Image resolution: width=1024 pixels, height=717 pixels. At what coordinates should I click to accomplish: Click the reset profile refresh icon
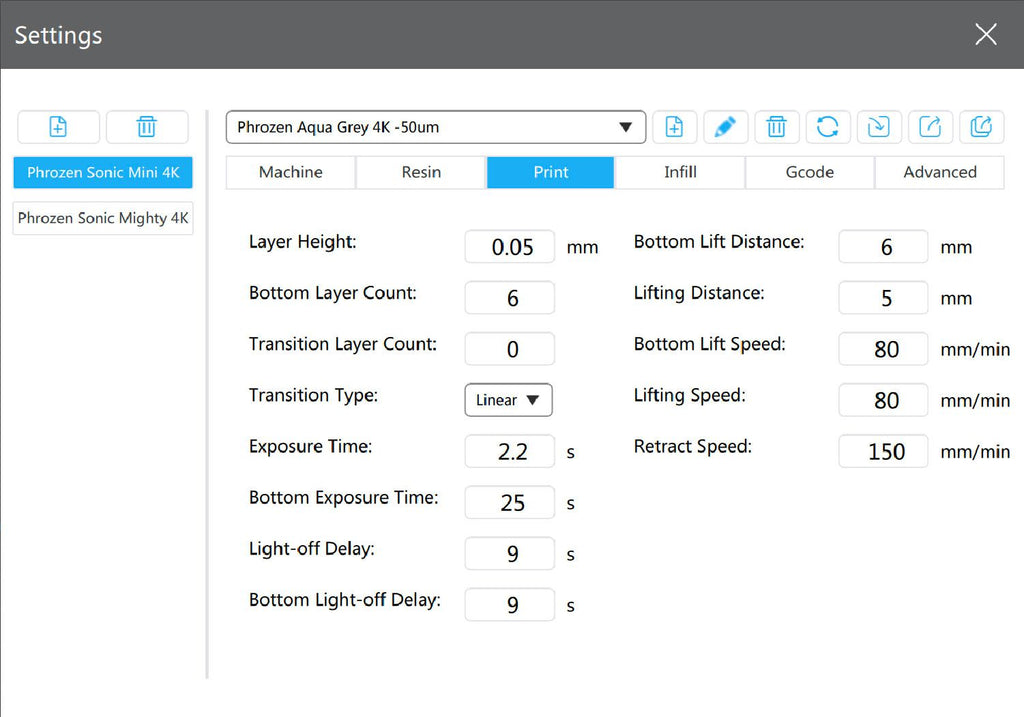828,127
